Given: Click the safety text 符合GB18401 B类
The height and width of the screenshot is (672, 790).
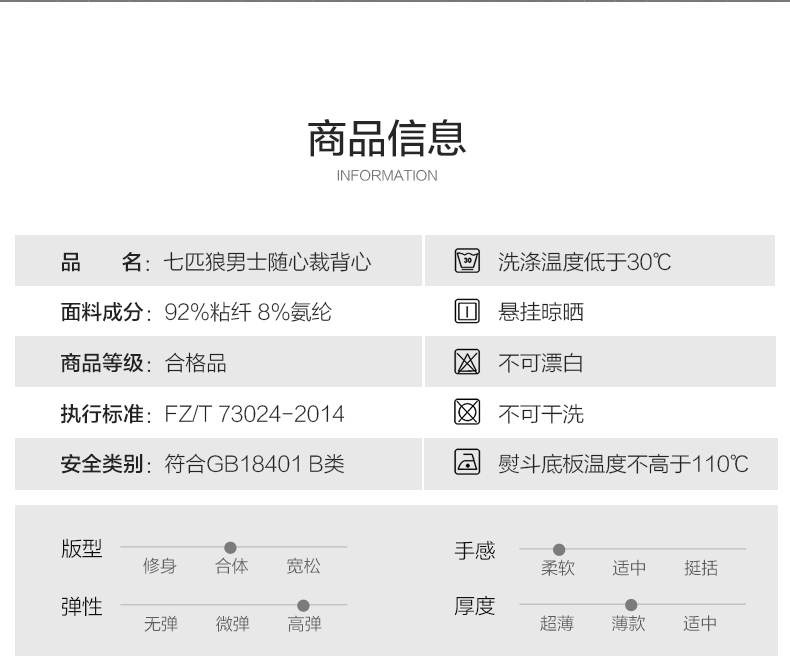Looking at the screenshot, I should pos(254,464).
